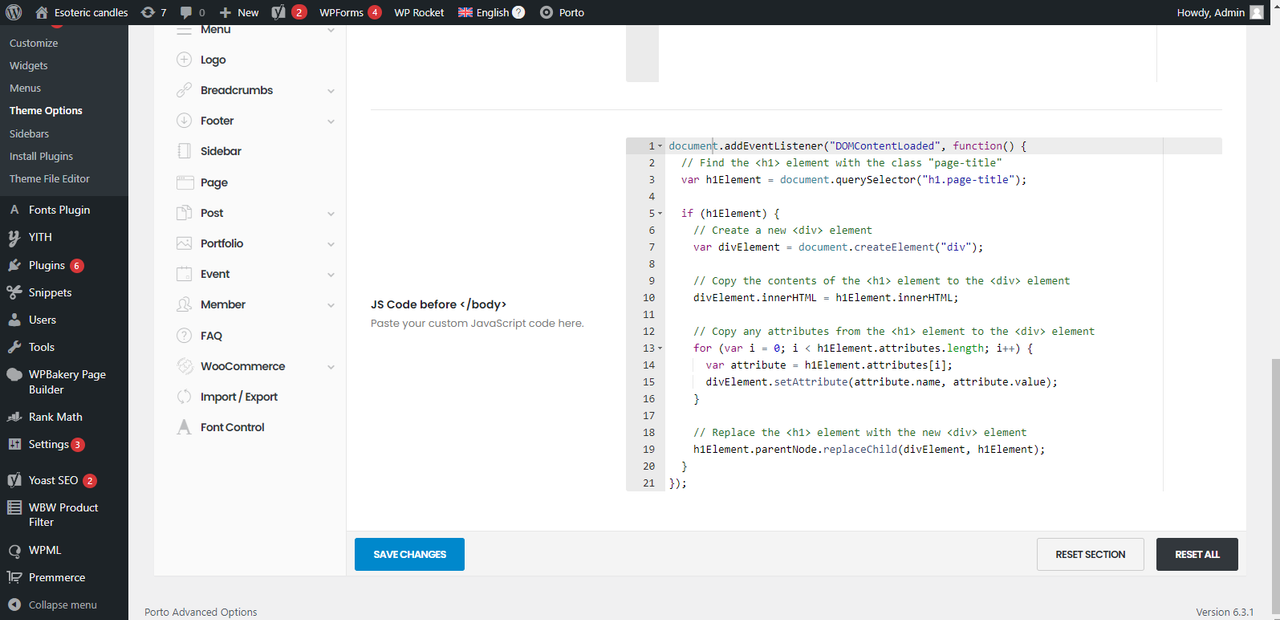Open WBW Product Filter menu
The width and height of the screenshot is (1280, 620).
[64, 515]
